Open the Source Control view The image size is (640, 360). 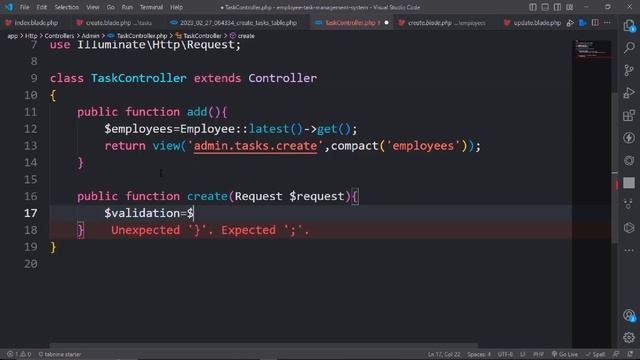tap(629, 70)
